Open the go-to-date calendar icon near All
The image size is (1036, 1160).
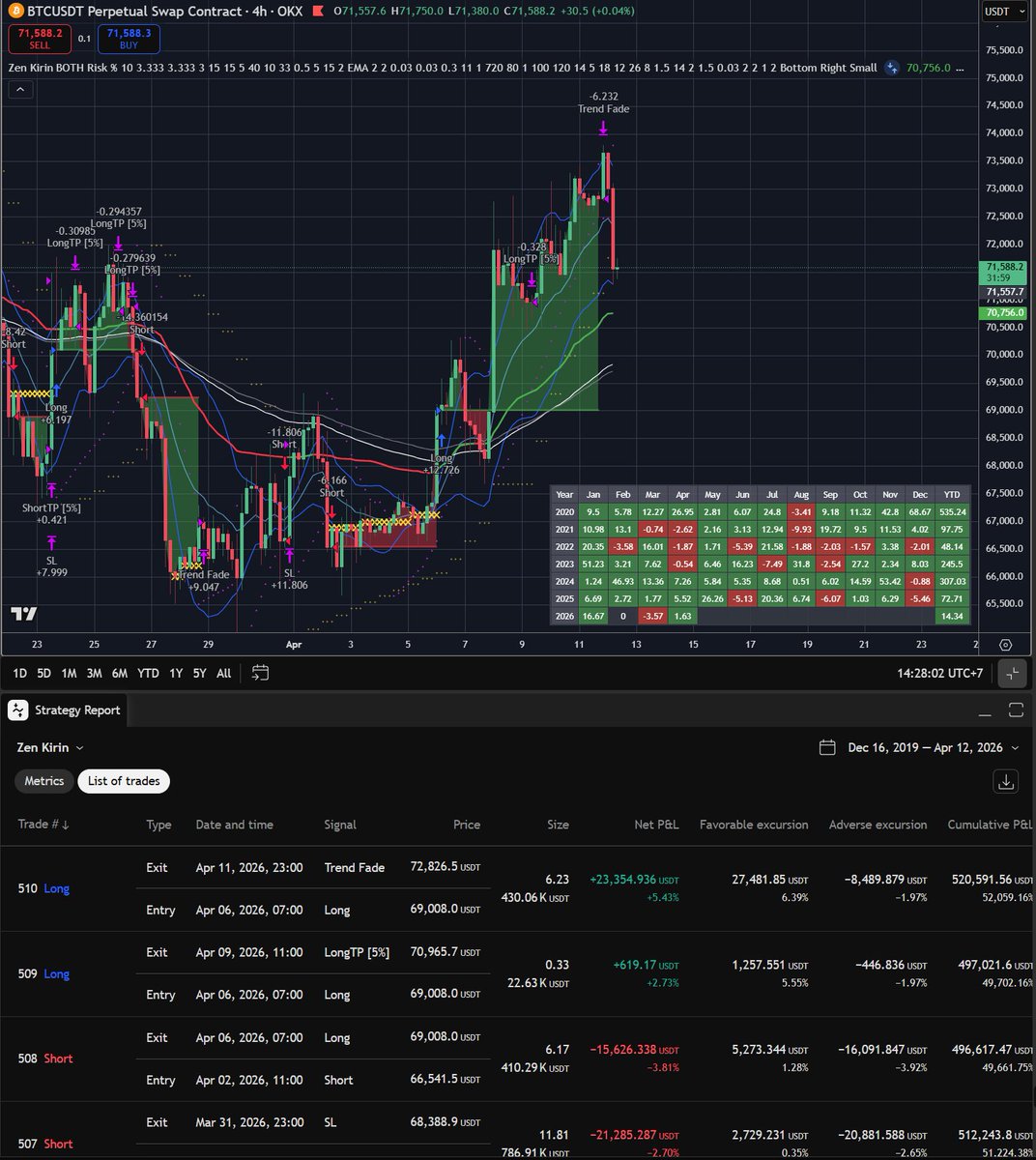(x=260, y=673)
